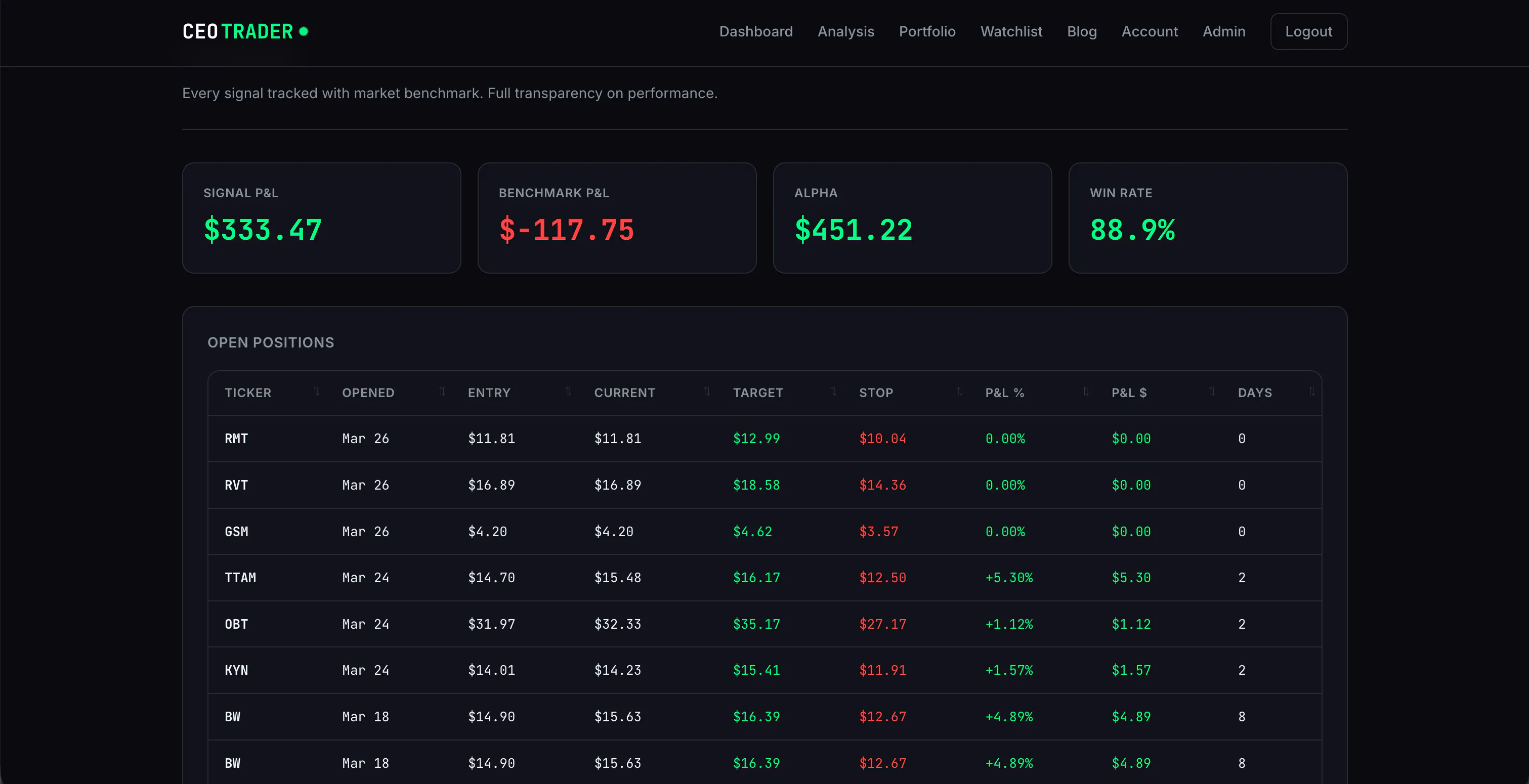The image size is (1529, 784).
Task: Click the BENCHMARK P&L card label
Action: pyautogui.click(x=554, y=193)
